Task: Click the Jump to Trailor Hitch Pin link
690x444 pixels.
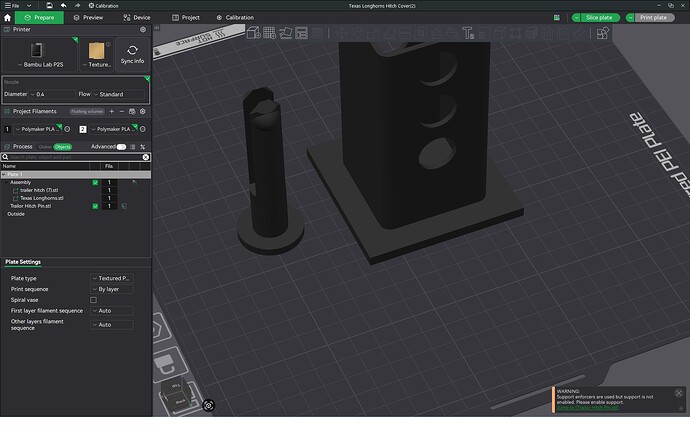Action: pos(587,408)
